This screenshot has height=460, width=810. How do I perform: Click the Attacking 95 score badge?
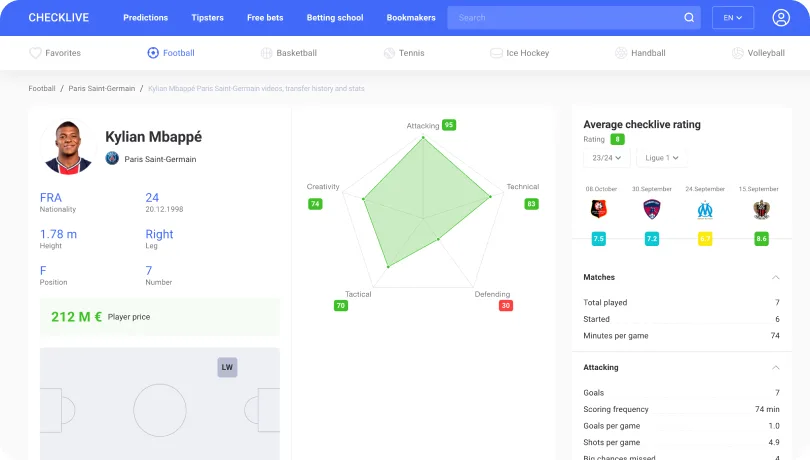point(449,125)
